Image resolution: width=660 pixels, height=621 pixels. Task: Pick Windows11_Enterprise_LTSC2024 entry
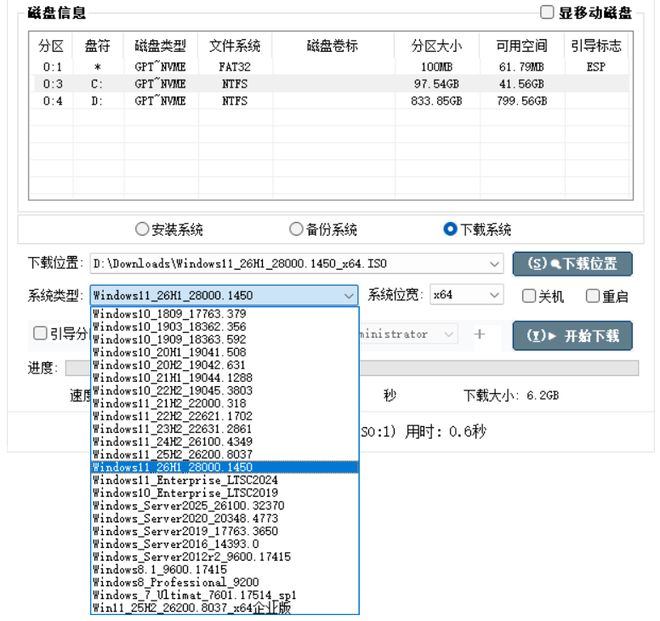click(225, 480)
